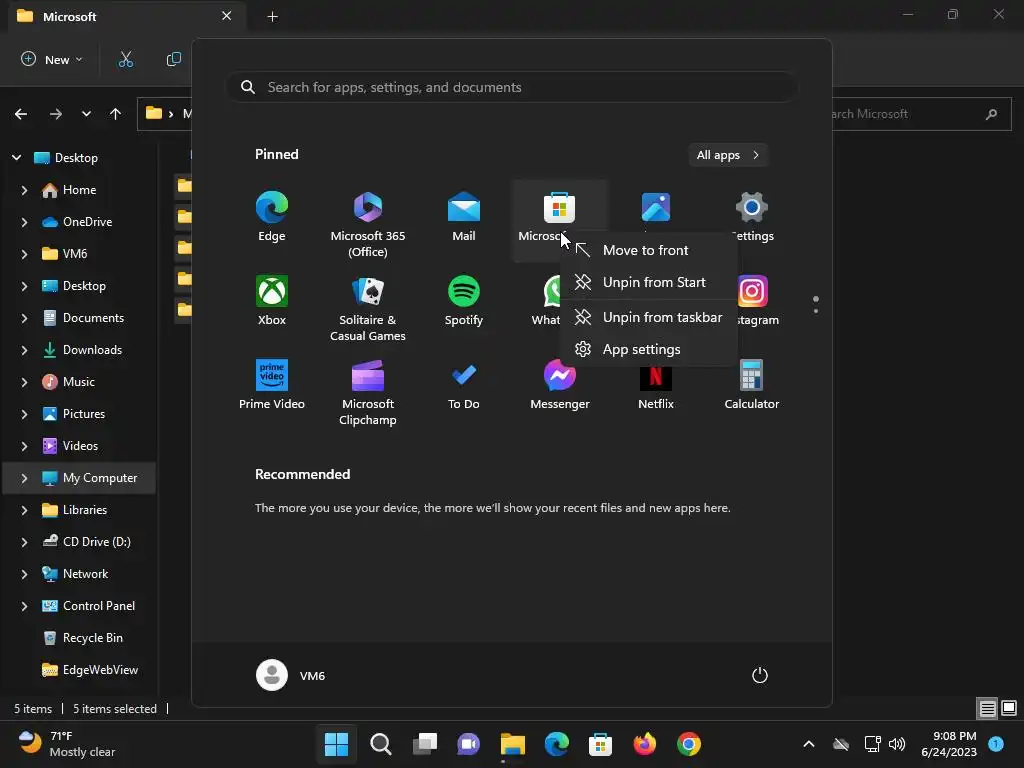Choose Unpin from taskbar

tap(648, 317)
